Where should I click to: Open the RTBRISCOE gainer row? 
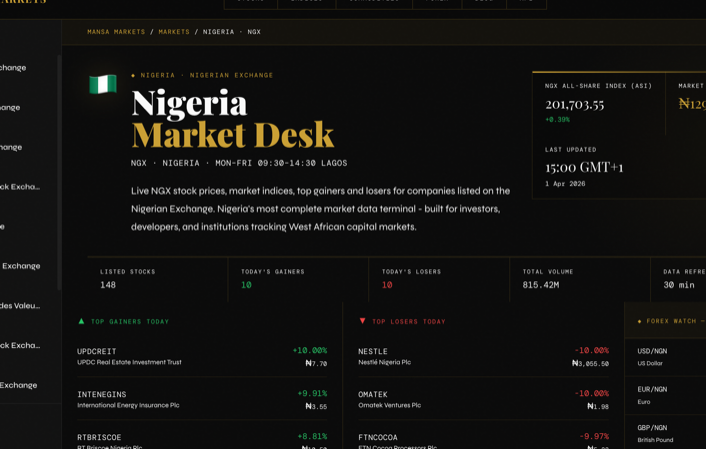pos(202,441)
